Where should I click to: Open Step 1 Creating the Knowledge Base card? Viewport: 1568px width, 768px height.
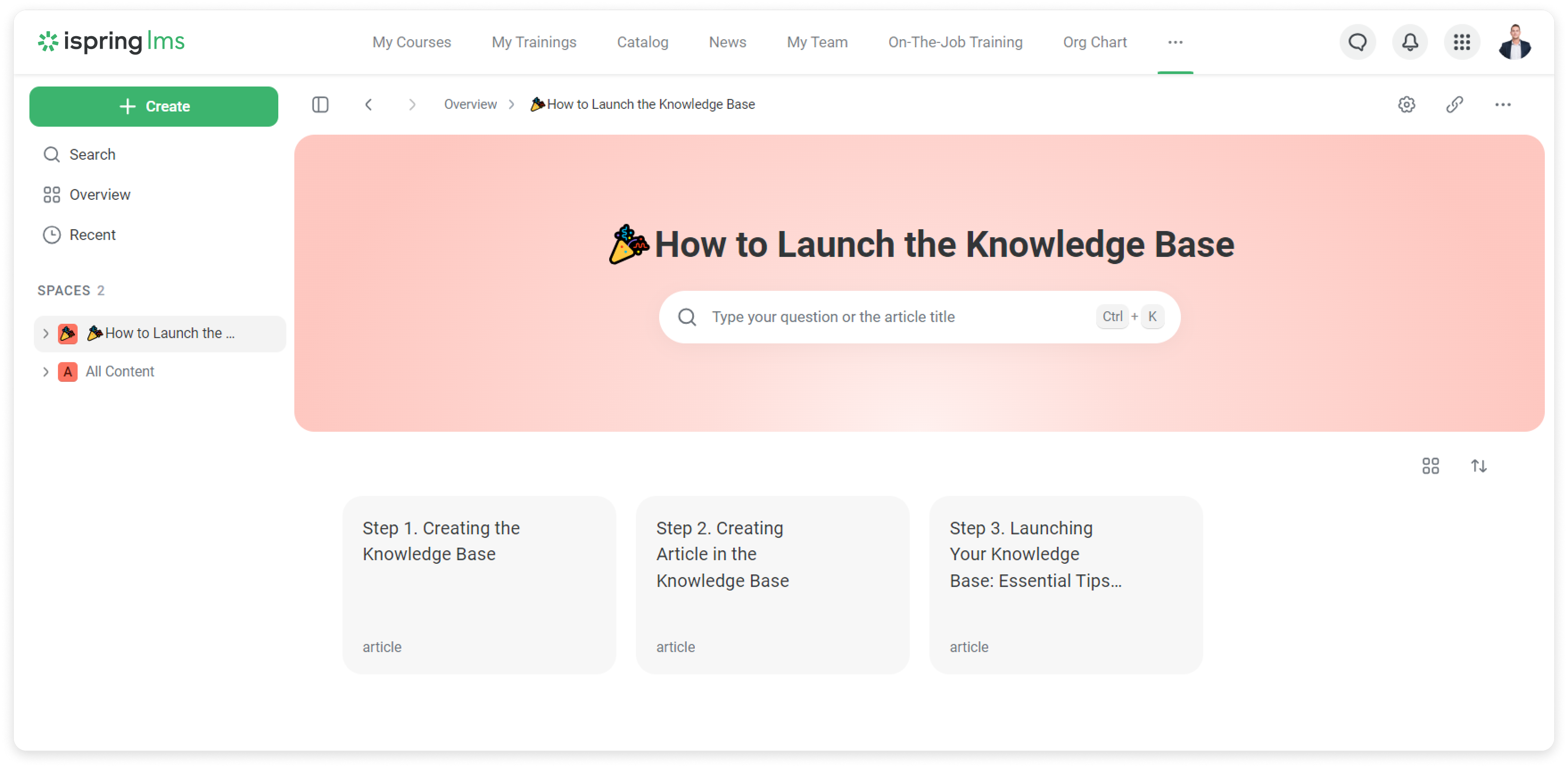(479, 584)
